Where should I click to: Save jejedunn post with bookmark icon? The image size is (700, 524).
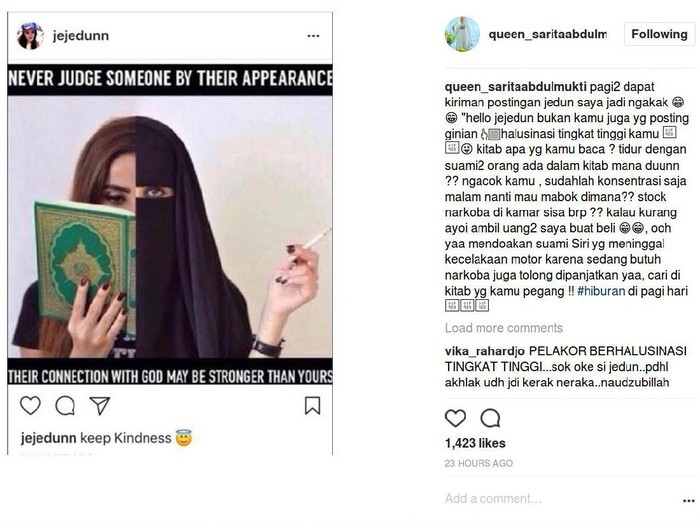[x=312, y=406]
